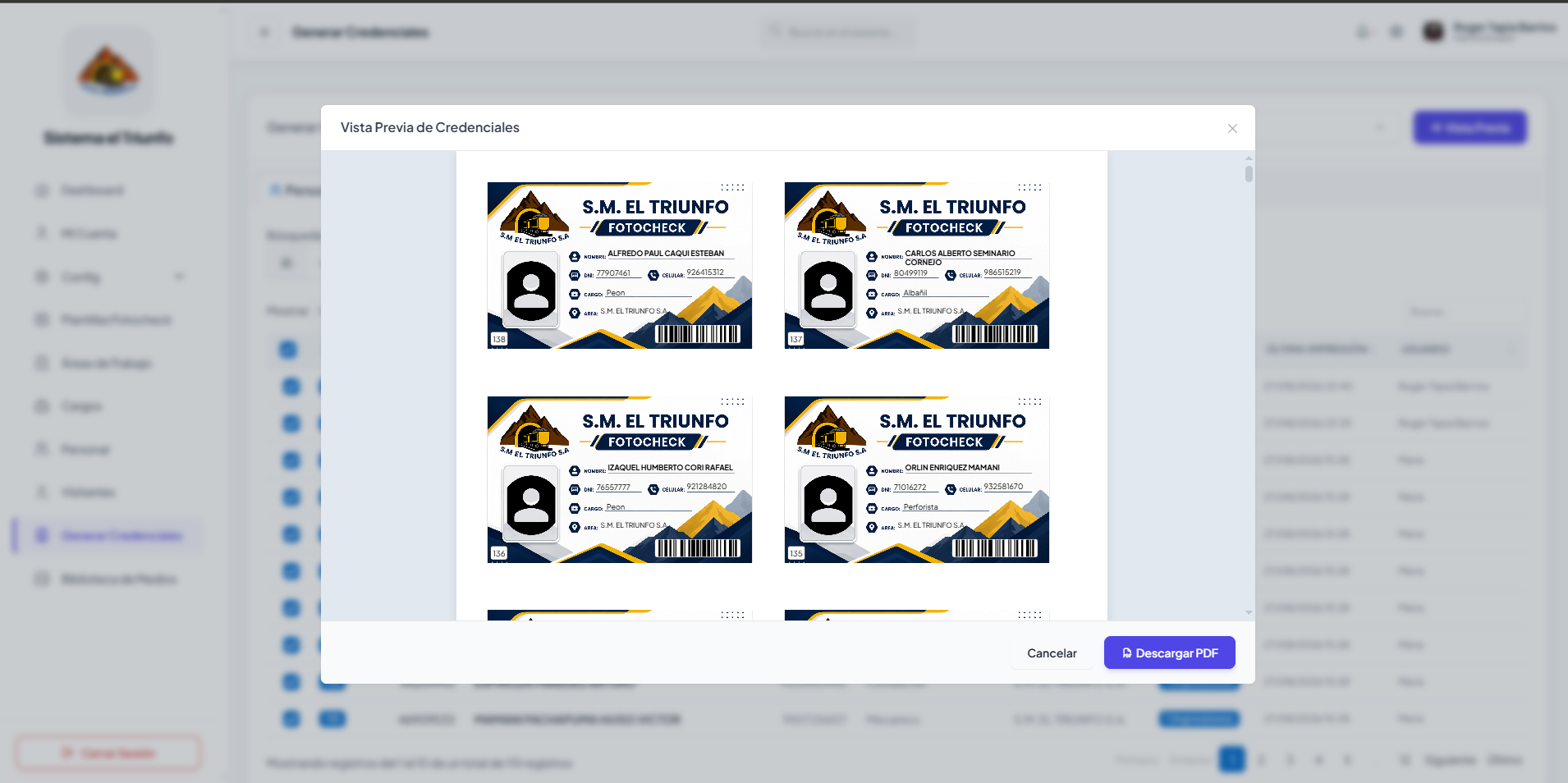Viewport: 1568px width, 783px height.
Task: Click the scrollbar down arrow in preview
Action: pos(1249,612)
